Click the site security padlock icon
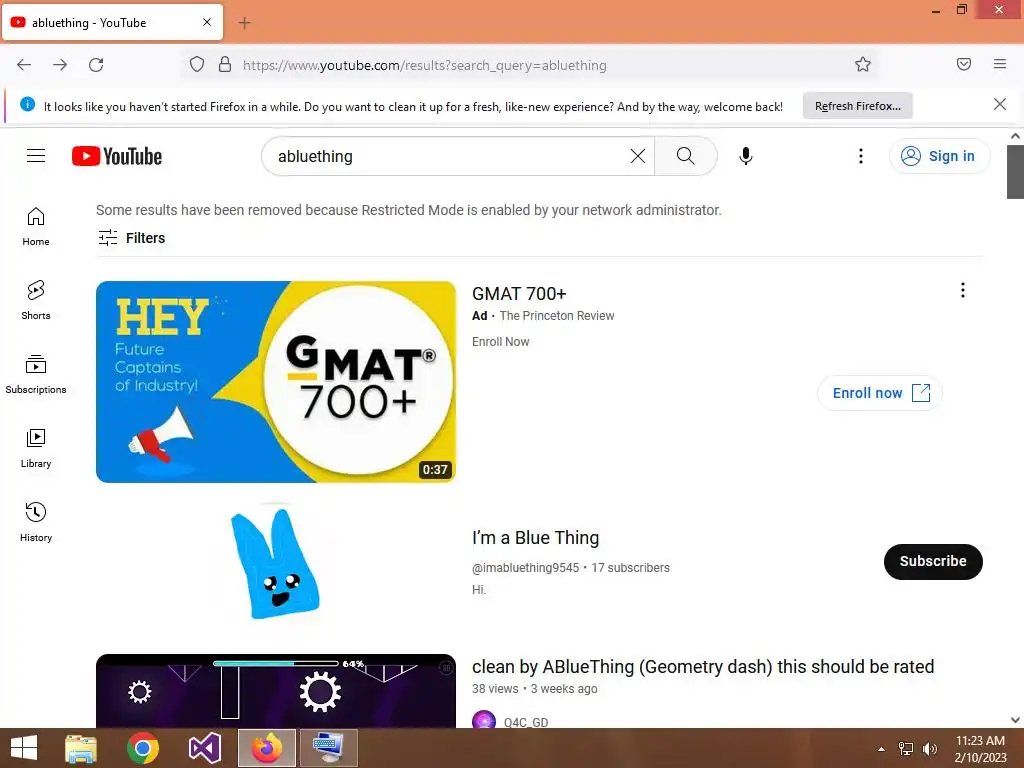 225,64
